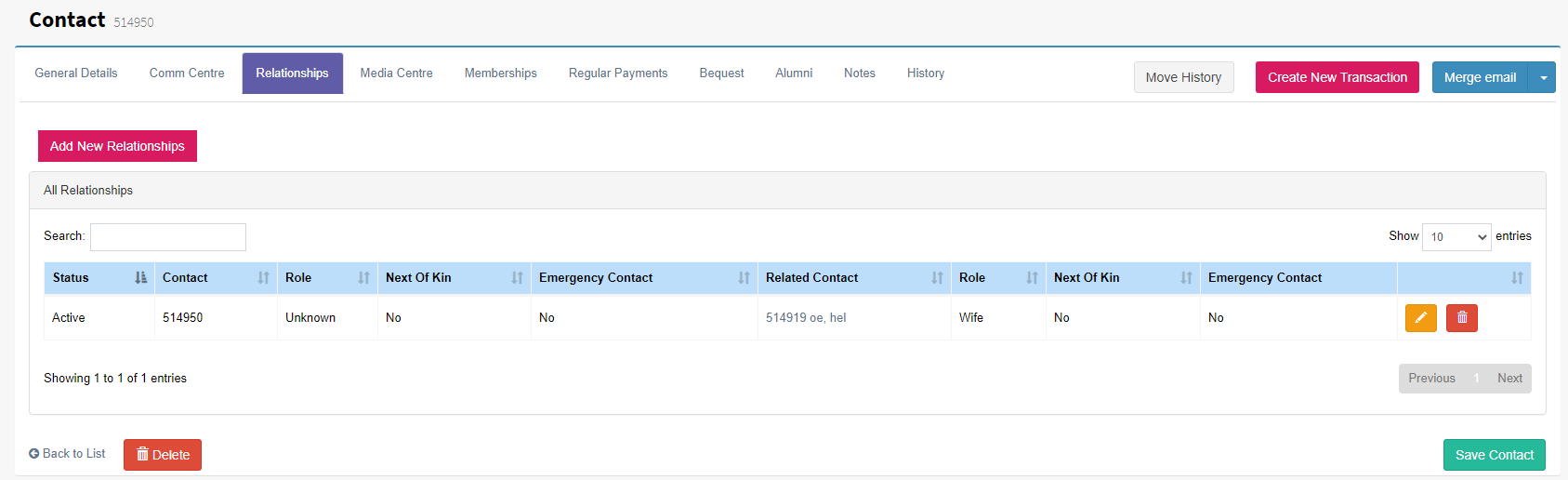Sort by the second Role column header

click(998, 278)
